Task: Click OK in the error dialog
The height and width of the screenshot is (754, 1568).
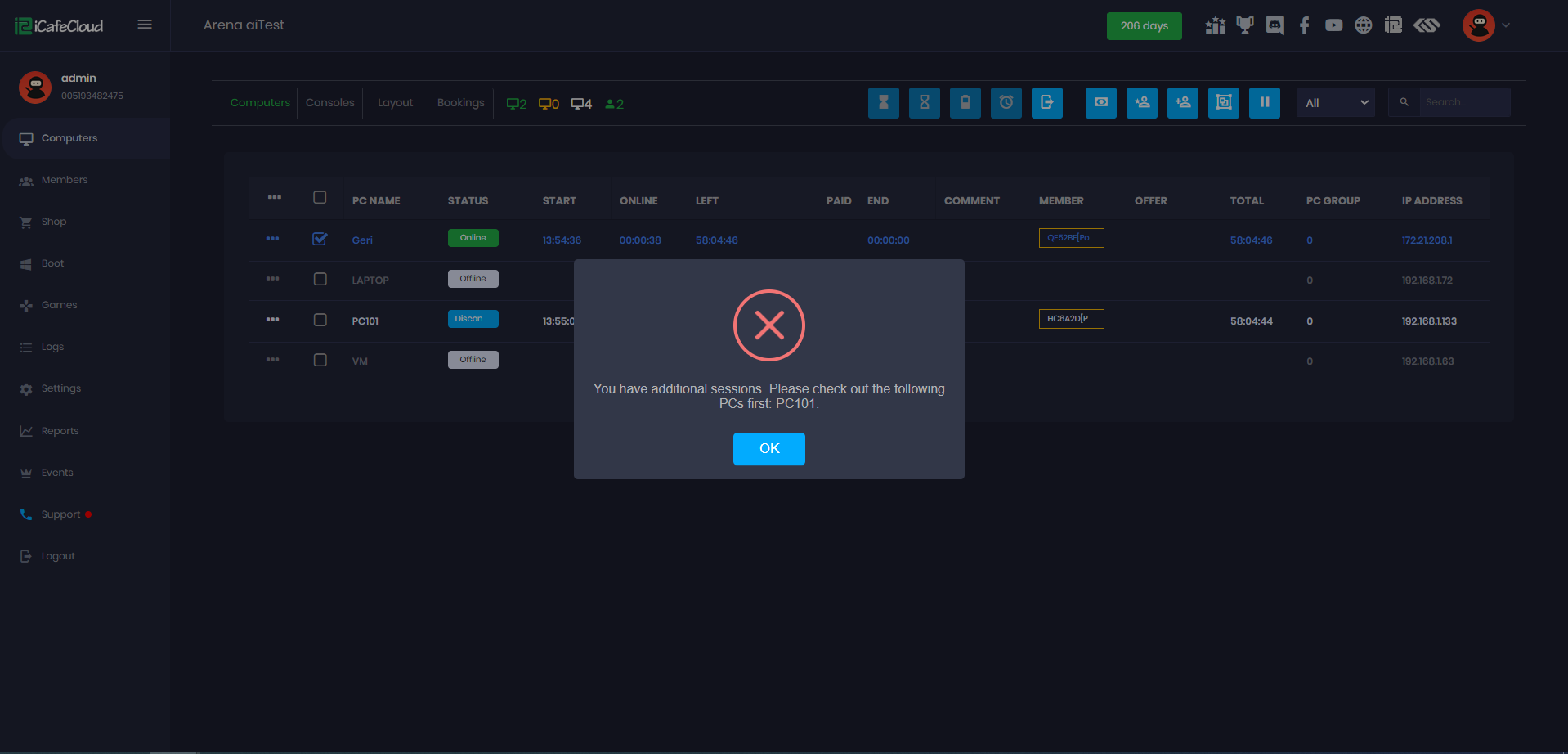Action: (x=768, y=449)
